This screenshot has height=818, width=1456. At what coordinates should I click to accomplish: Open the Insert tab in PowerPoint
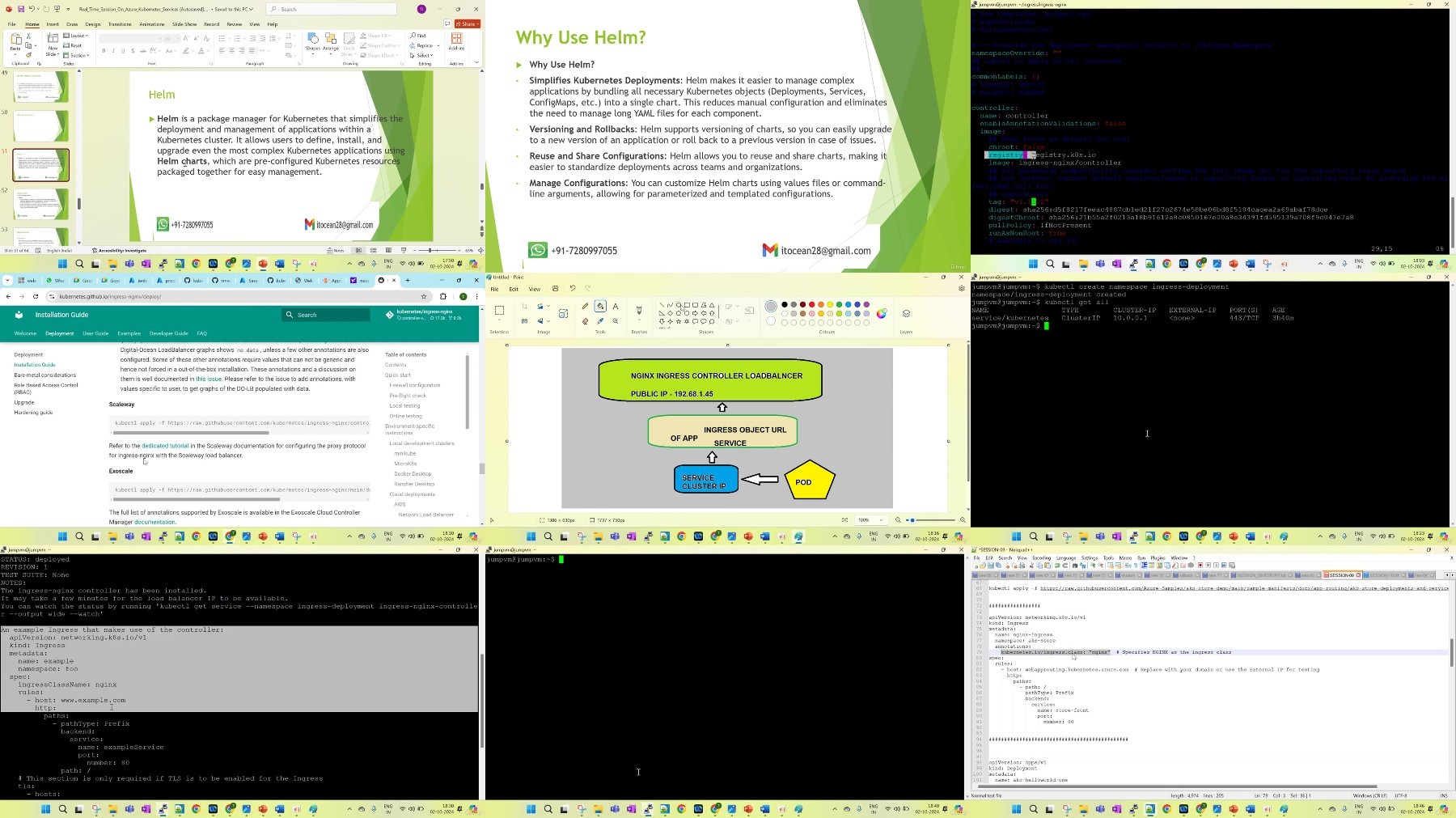pos(53,24)
